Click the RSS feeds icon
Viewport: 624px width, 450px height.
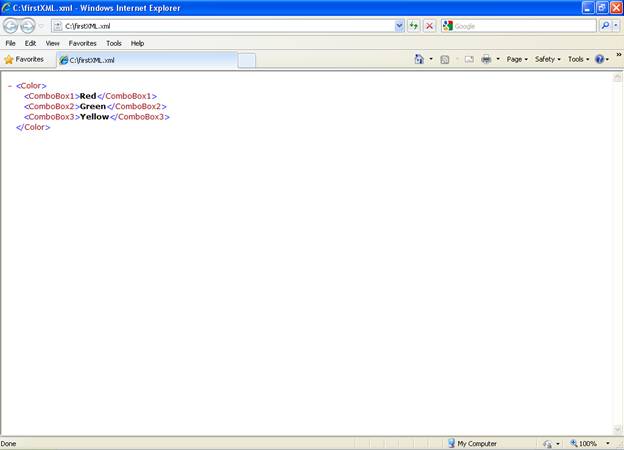pyautogui.click(x=445, y=59)
